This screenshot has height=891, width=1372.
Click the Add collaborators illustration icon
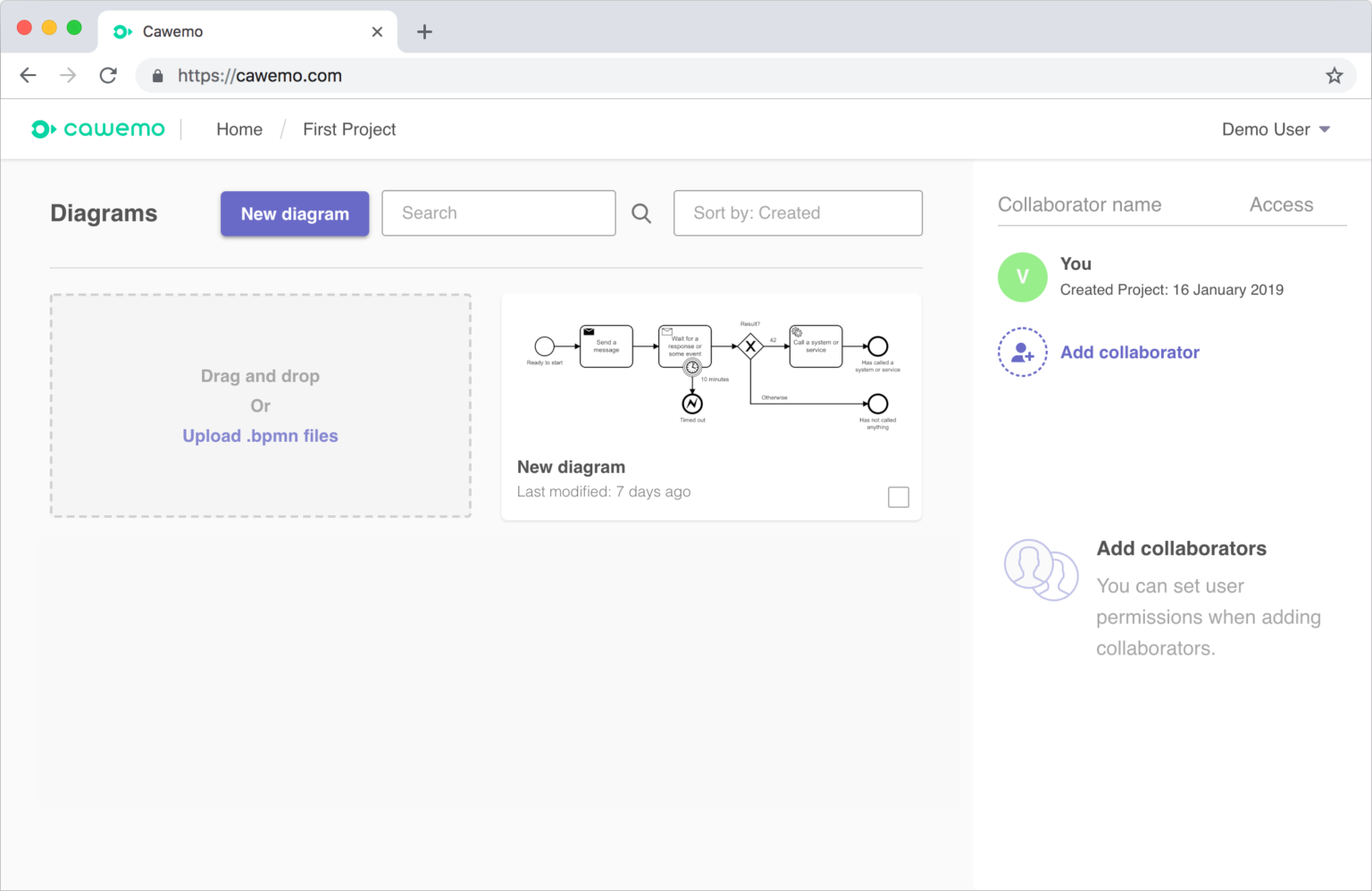click(x=1042, y=570)
